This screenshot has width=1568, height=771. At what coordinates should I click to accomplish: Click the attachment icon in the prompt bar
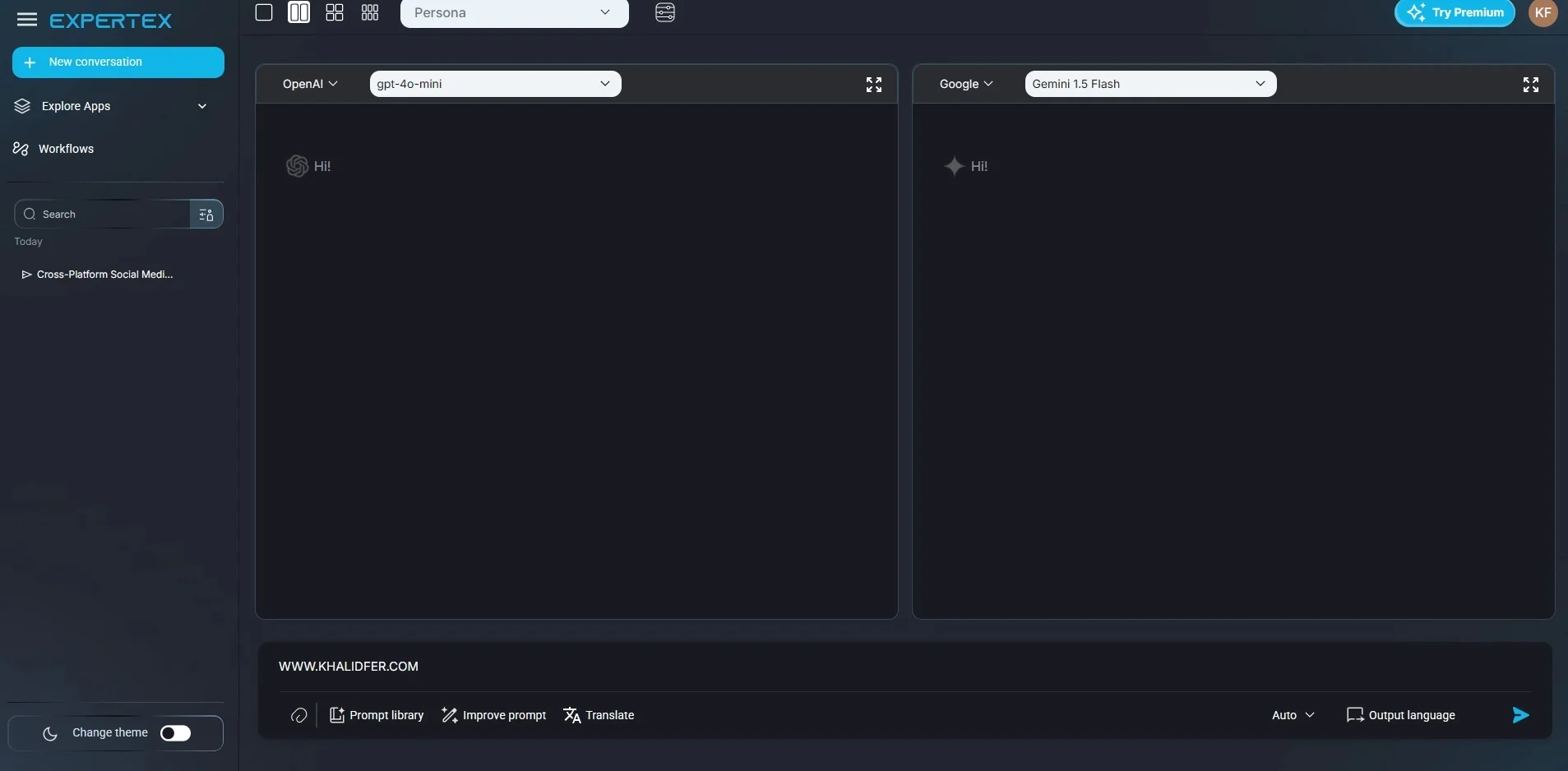tap(298, 715)
